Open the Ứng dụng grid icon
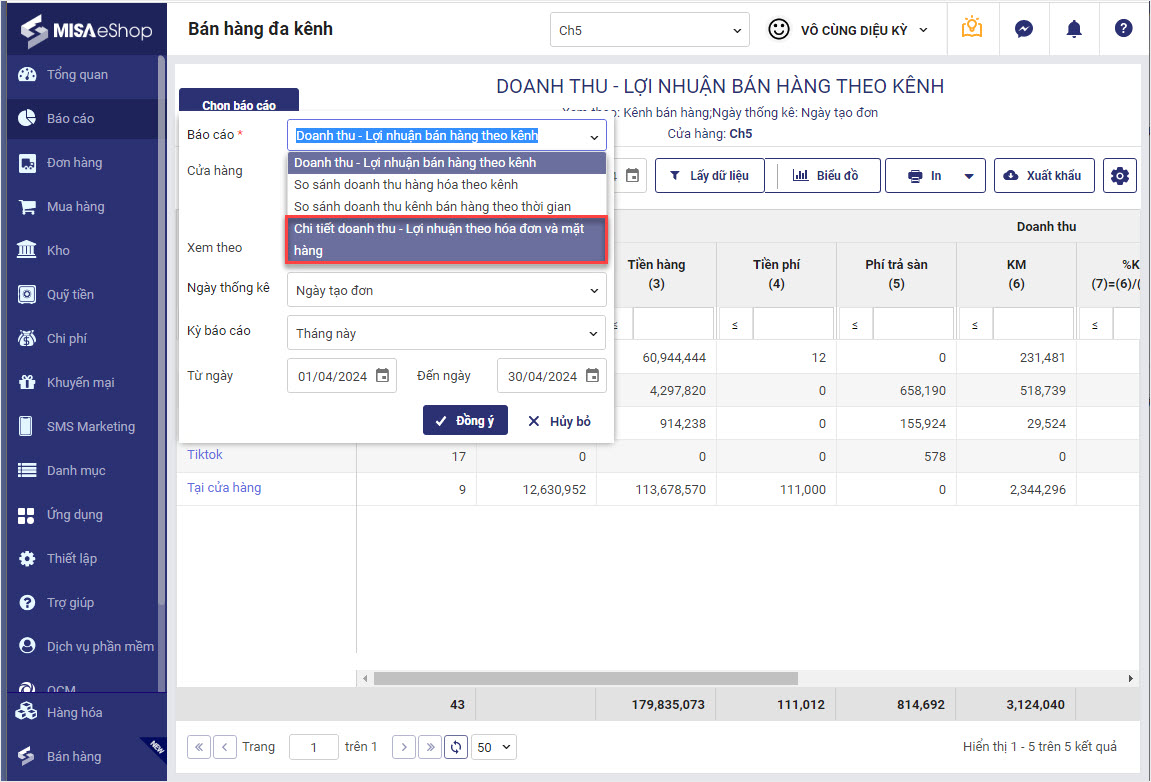Image resolution: width=1151 pixels, height=782 pixels. (x=26, y=515)
